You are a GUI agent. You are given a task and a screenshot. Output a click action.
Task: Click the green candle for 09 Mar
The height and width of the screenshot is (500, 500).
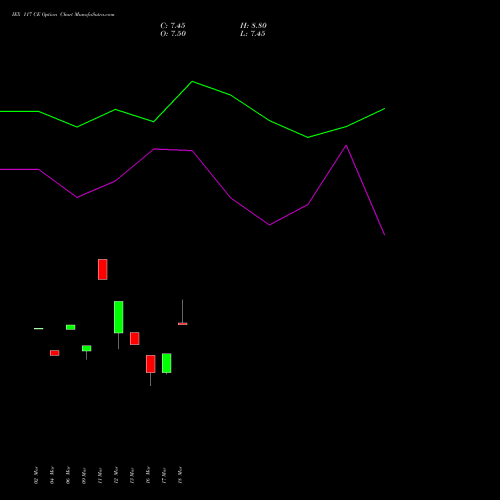87,348
